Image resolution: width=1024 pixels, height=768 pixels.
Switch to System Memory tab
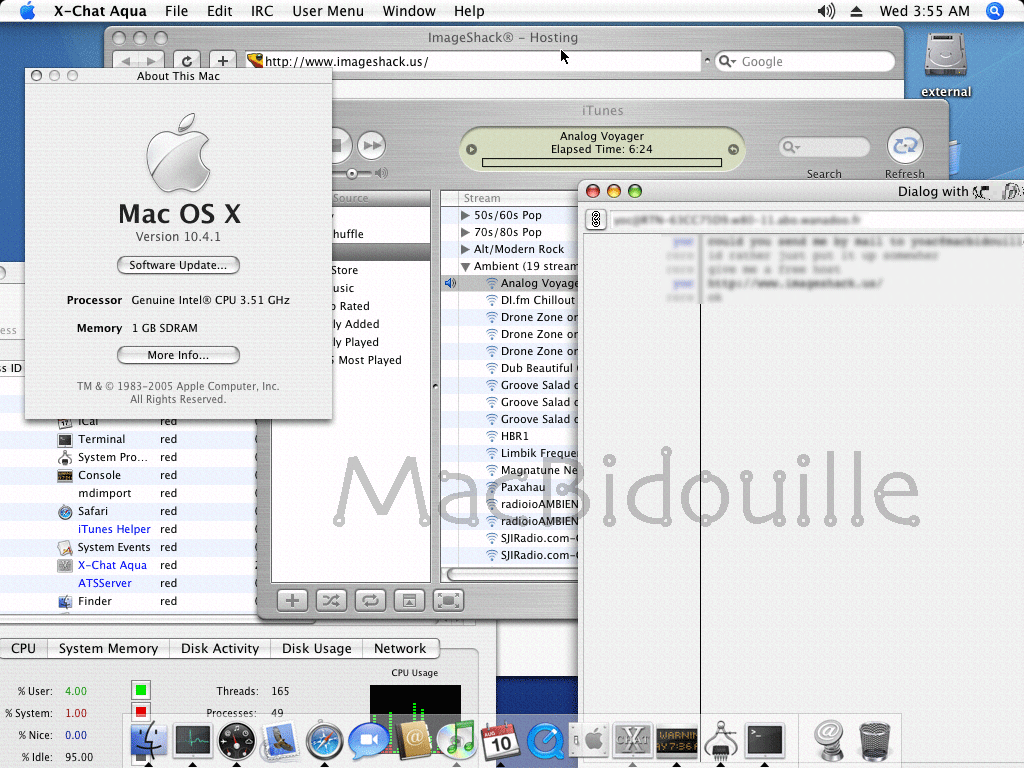click(108, 648)
